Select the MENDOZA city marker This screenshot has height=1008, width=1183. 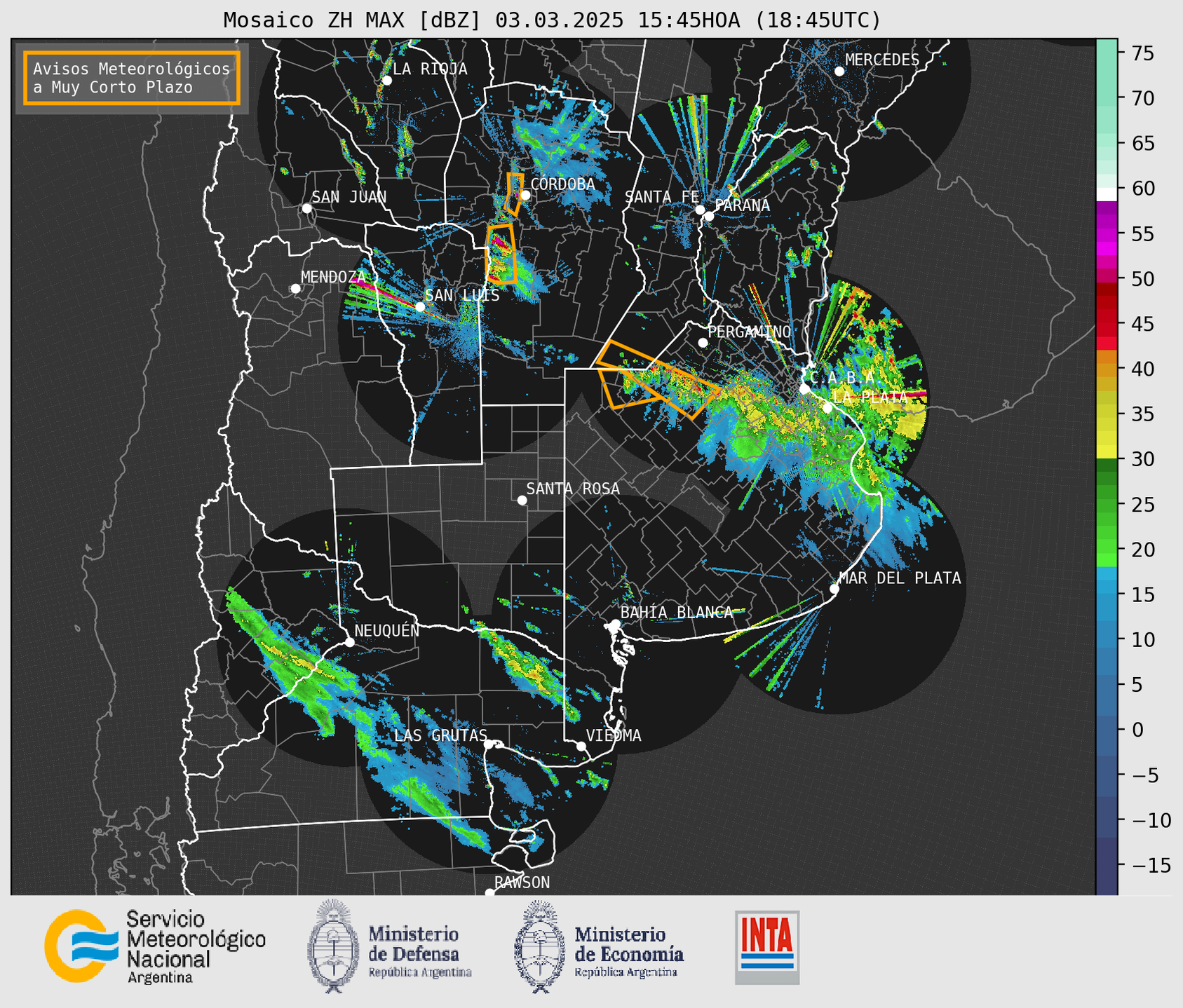(x=295, y=289)
